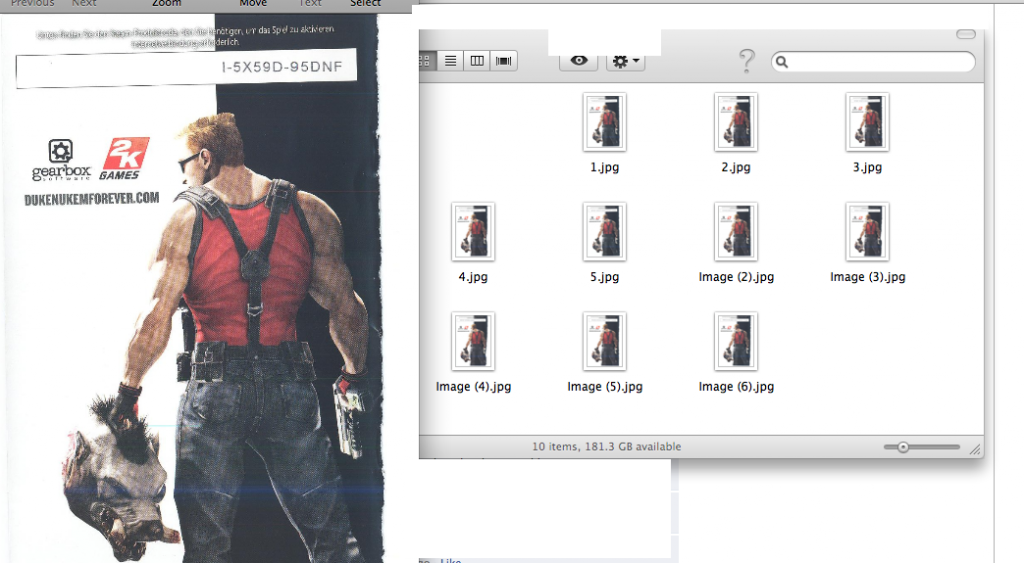Click the Image (3).jpg name label
Image resolution: width=1024 pixels, height=563 pixels.
pos(867,277)
